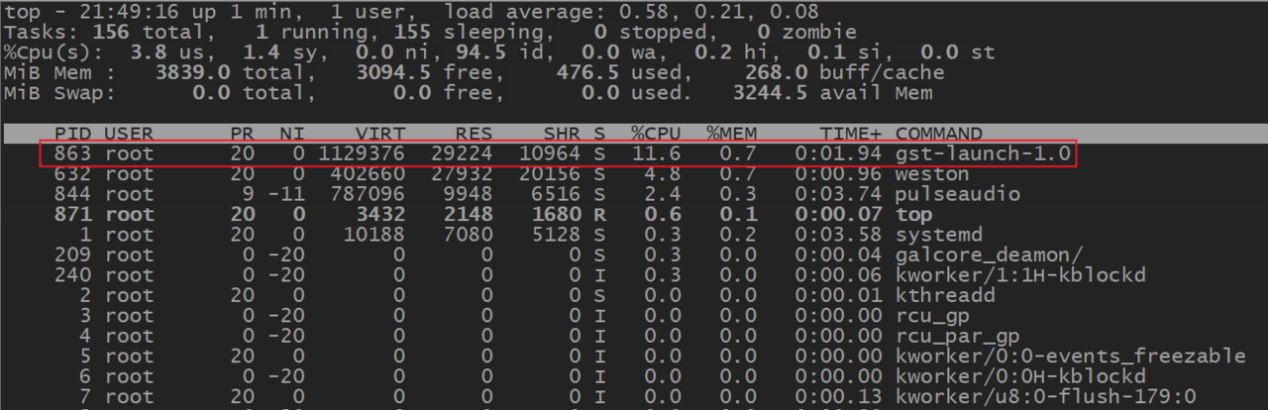Select the gst-launch-1.0 process row
This screenshot has width=1268, height=410.
[559, 154]
